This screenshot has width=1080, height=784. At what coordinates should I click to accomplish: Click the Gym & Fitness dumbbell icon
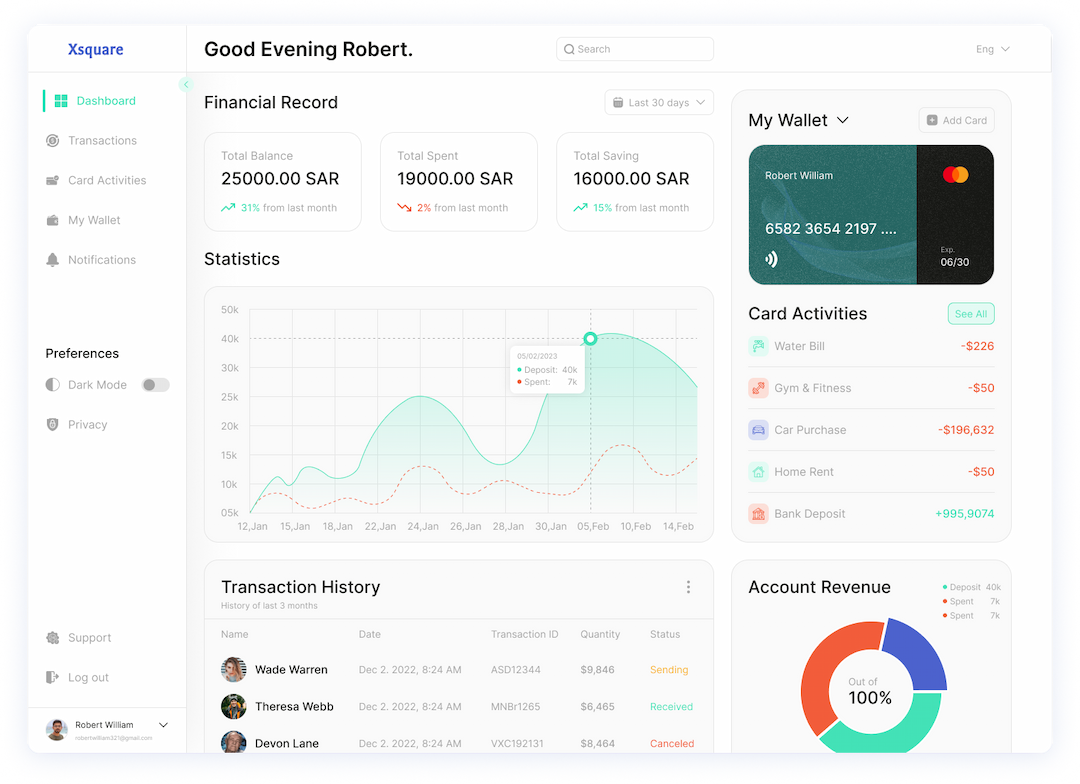tap(758, 388)
